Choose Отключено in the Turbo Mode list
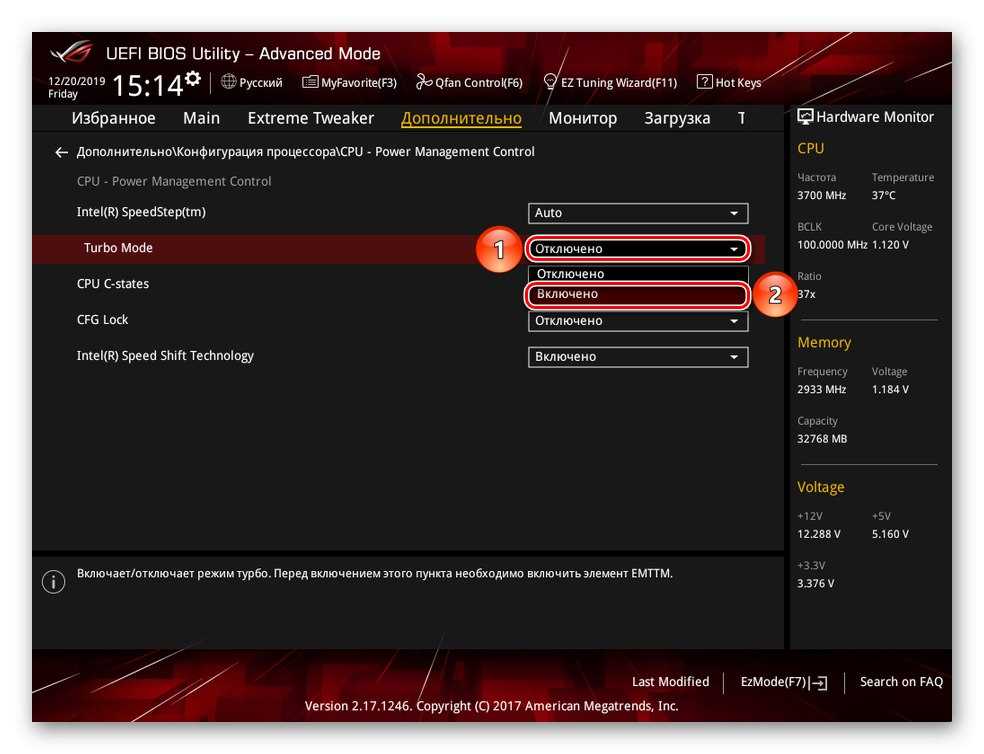This screenshot has width=984, height=754. point(638,274)
